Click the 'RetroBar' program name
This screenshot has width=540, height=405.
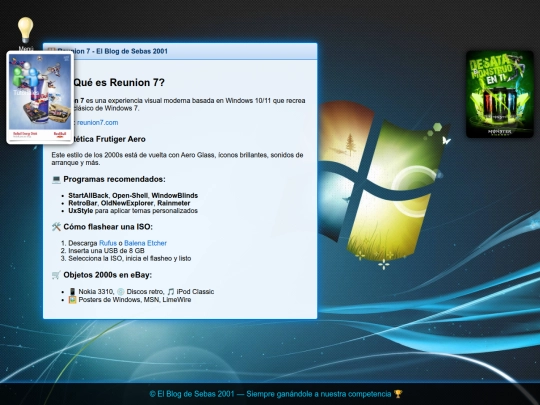point(82,203)
